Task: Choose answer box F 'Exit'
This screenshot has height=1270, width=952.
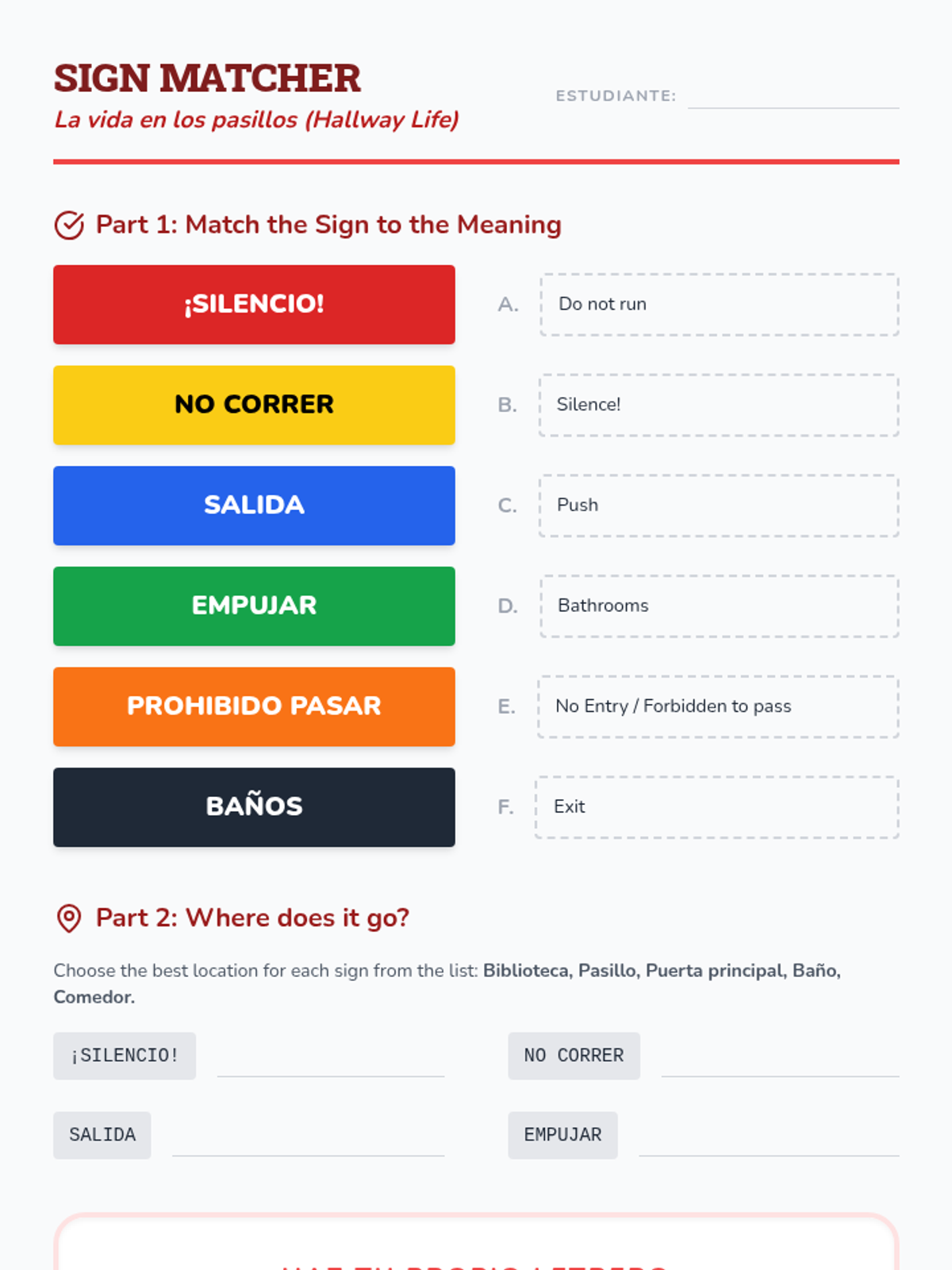Action: coord(717,807)
